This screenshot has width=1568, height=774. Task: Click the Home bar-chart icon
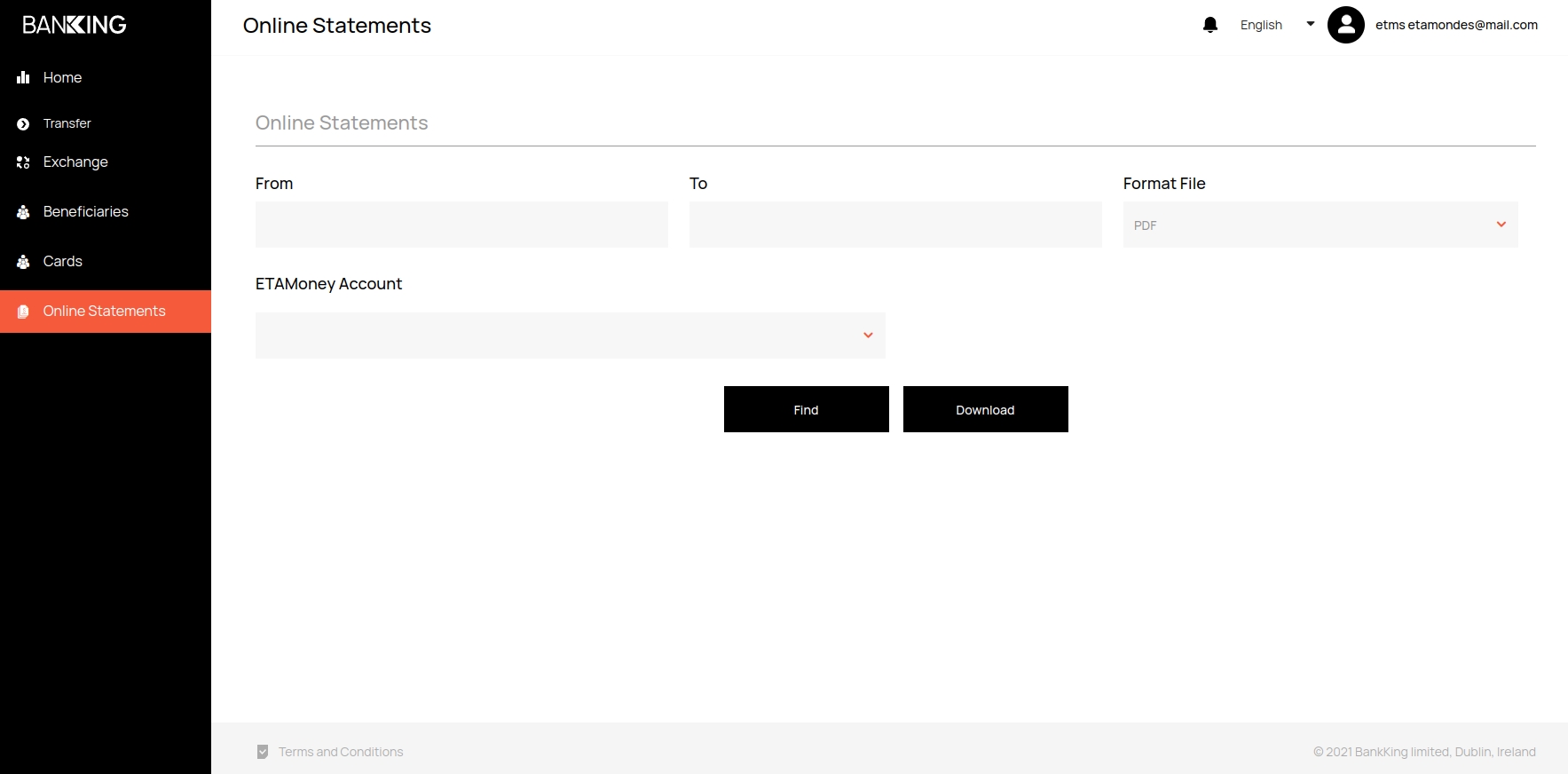(x=23, y=77)
